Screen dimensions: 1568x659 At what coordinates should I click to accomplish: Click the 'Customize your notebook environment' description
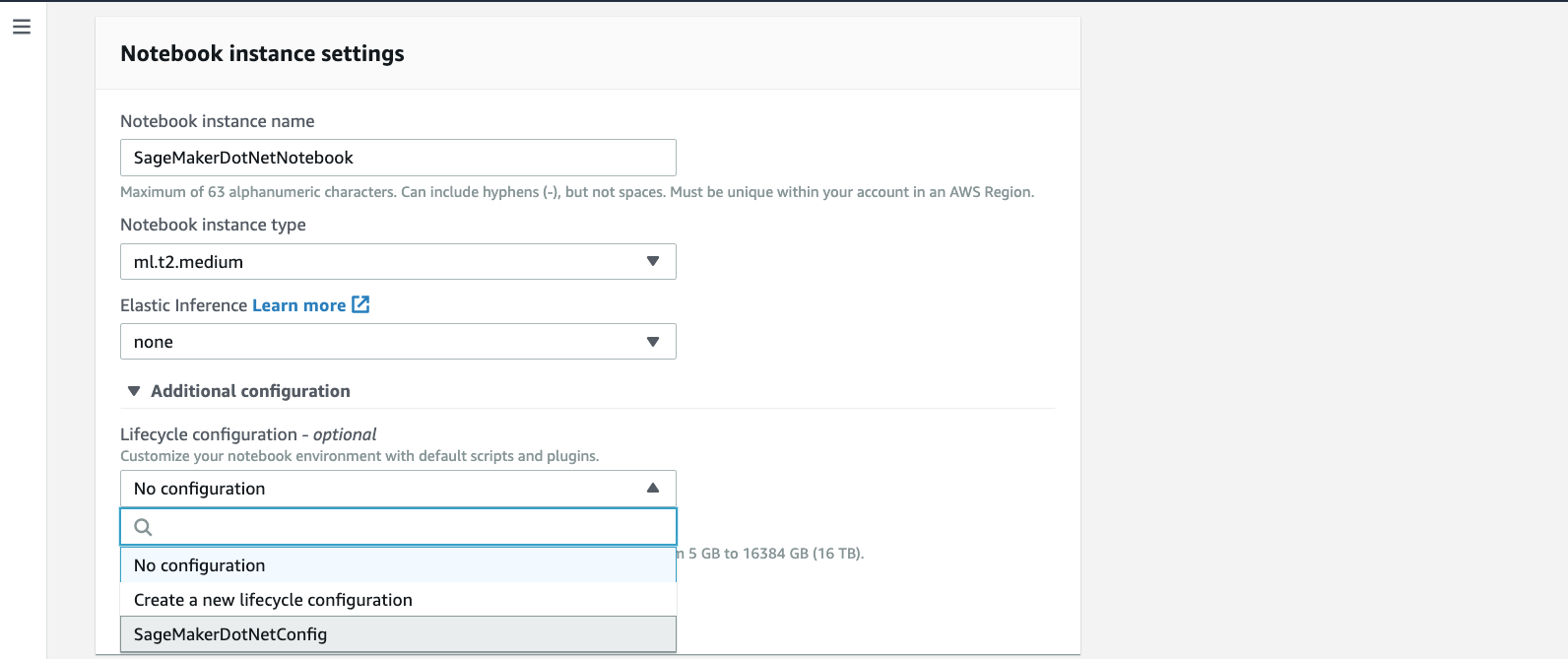click(x=359, y=456)
